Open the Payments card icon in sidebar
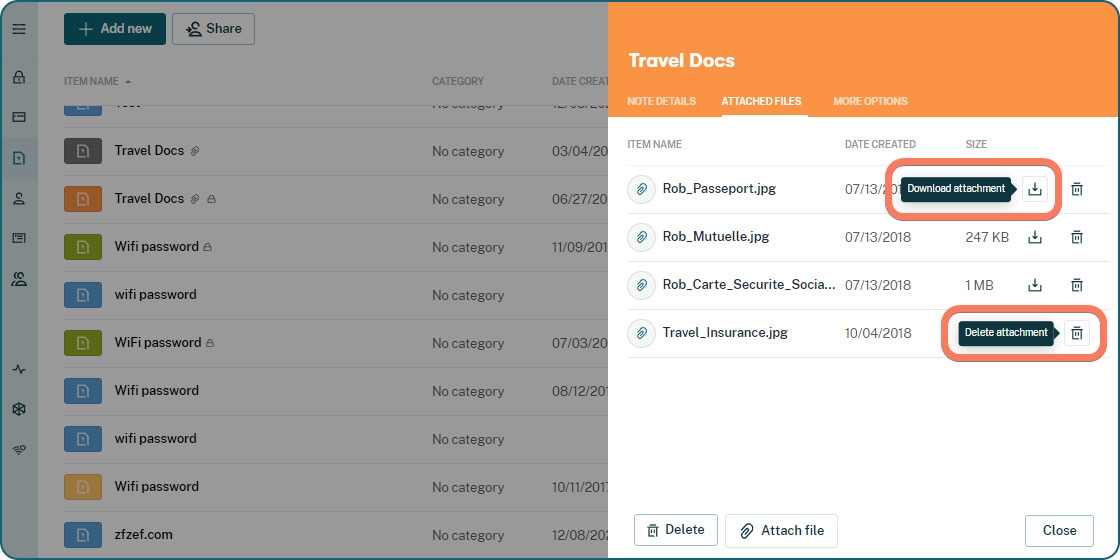The width and height of the screenshot is (1120, 560). (19, 116)
